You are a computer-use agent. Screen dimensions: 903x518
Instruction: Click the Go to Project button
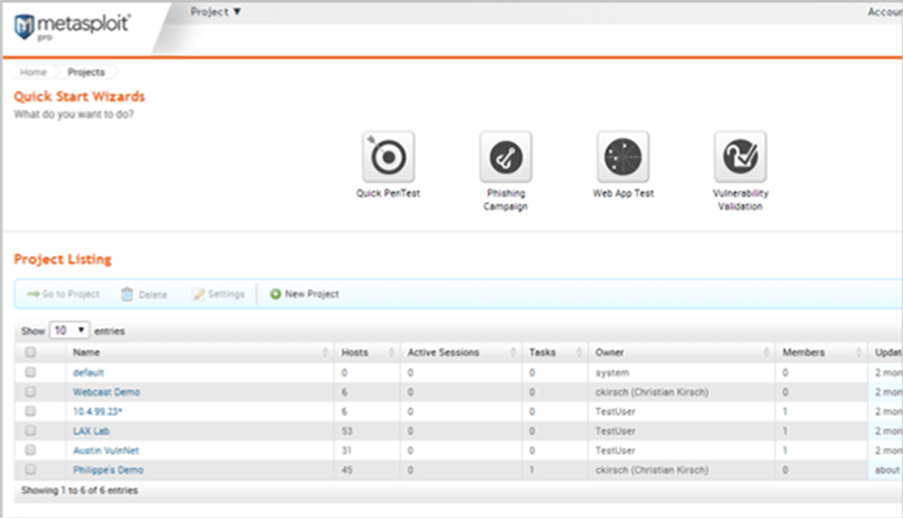click(x=63, y=294)
